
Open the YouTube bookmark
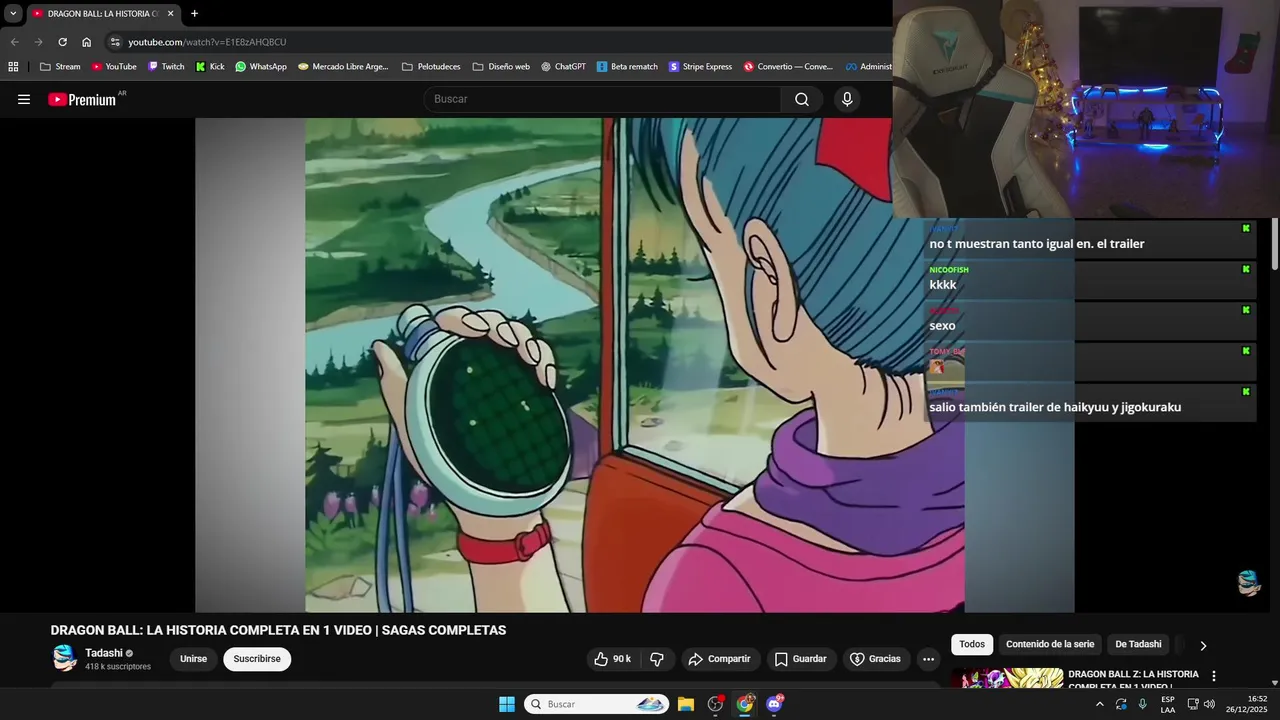[114, 67]
